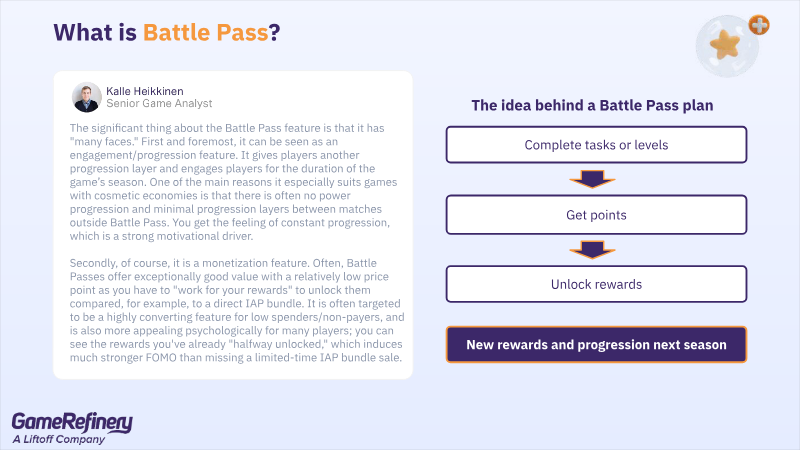Click the arrow below Get points box

coord(596,249)
